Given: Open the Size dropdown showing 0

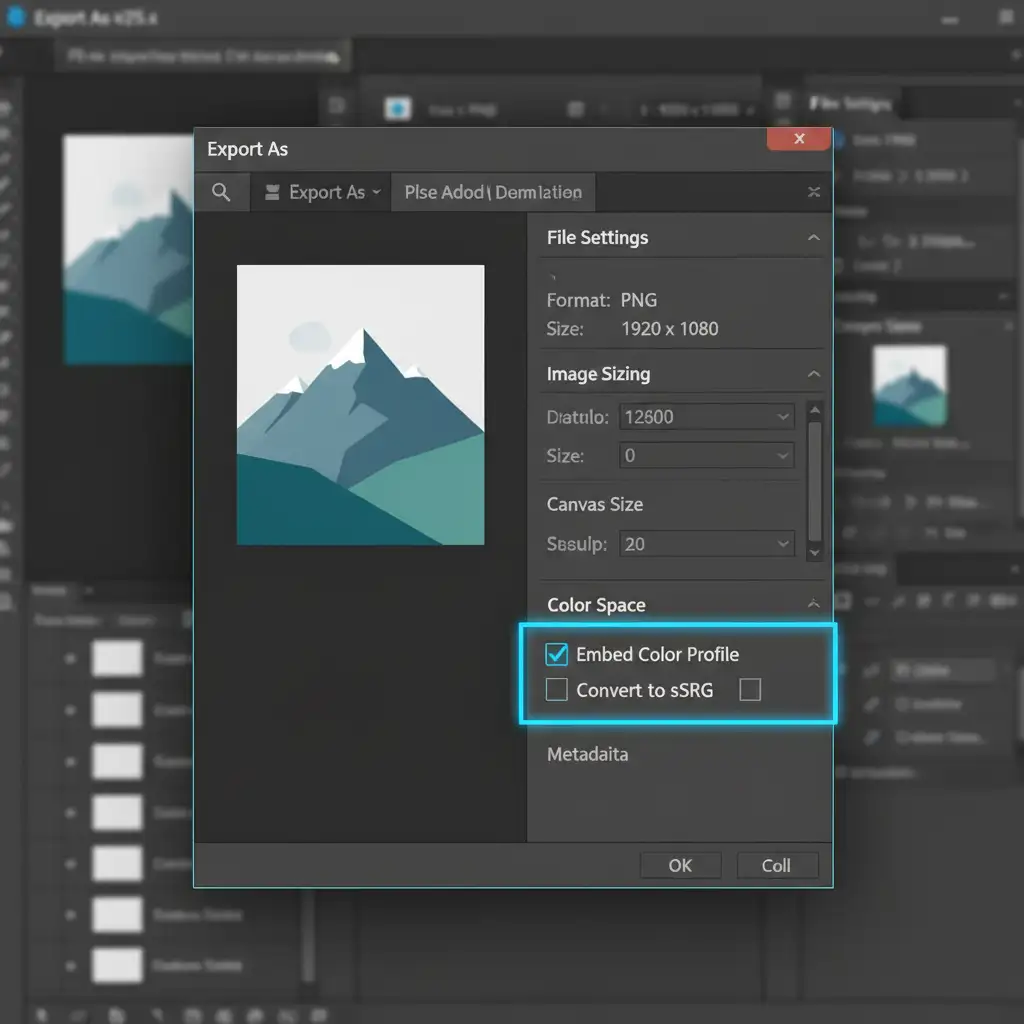Looking at the screenshot, I should click(x=706, y=456).
